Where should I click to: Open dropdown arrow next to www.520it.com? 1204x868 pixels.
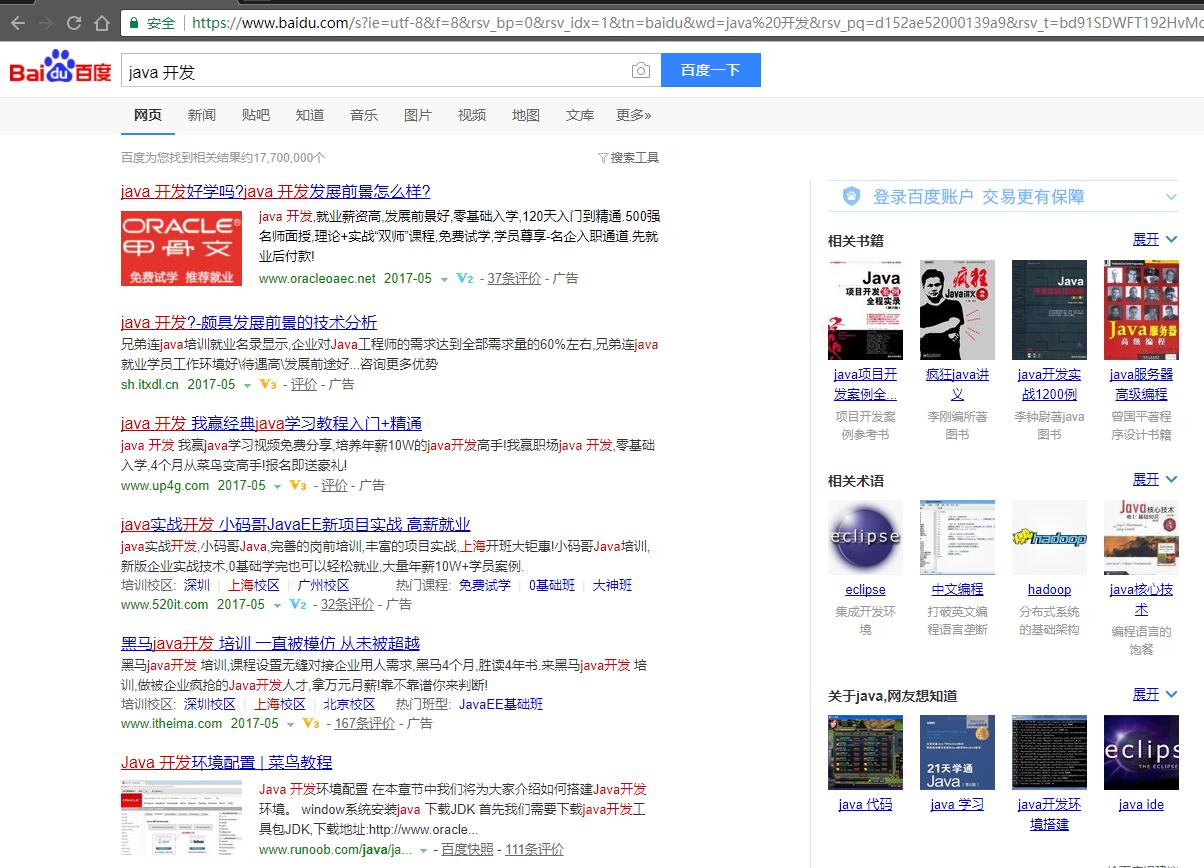tap(278, 606)
